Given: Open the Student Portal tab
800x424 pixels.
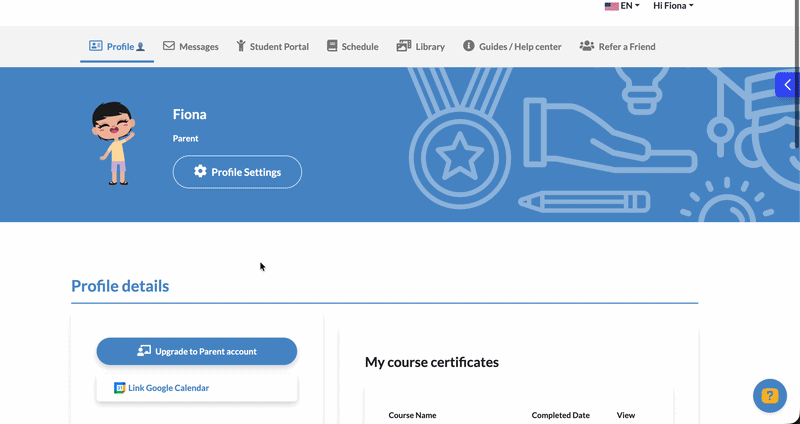Looking at the screenshot, I should pos(272,46).
